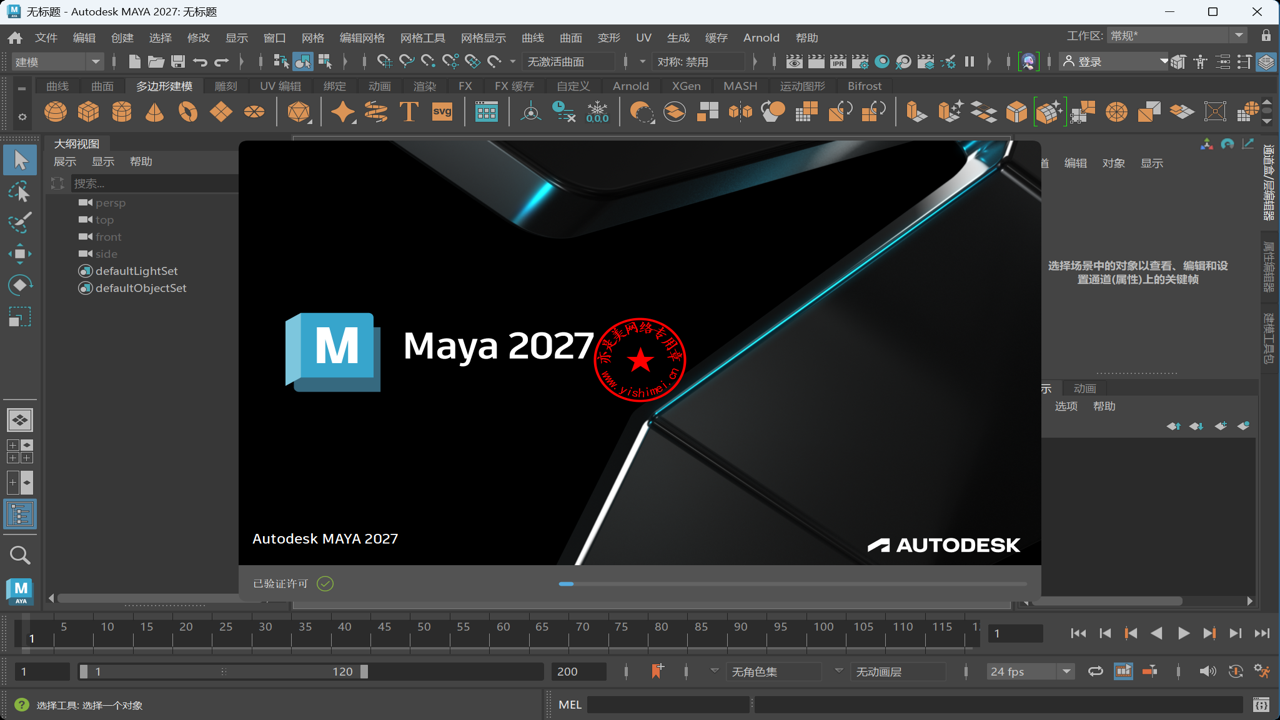Click the redo arrow icon
The width and height of the screenshot is (1280, 720).
[x=222, y=62]
